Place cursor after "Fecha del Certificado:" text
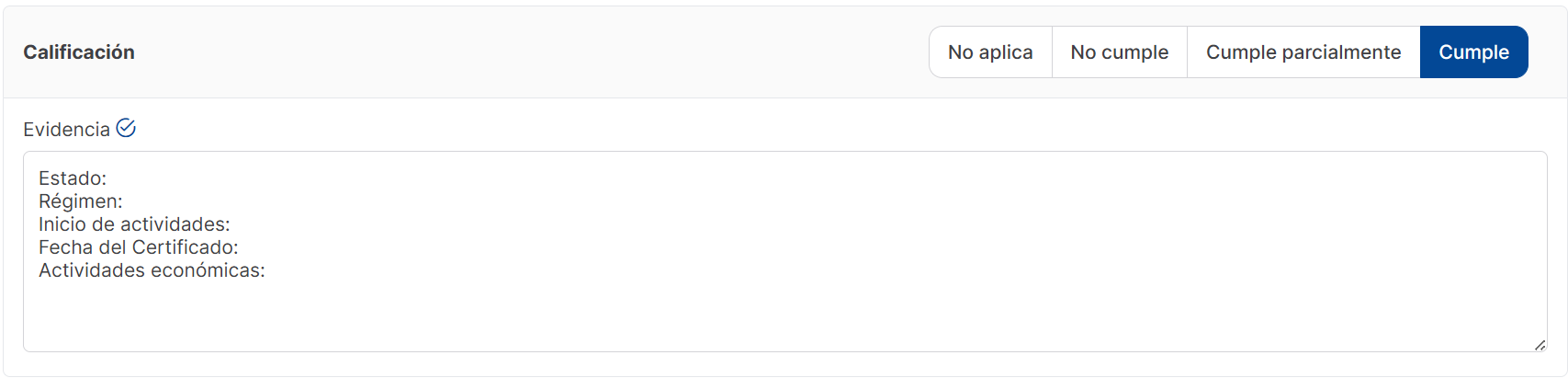 pyautogui.click(x=240, y=247)
